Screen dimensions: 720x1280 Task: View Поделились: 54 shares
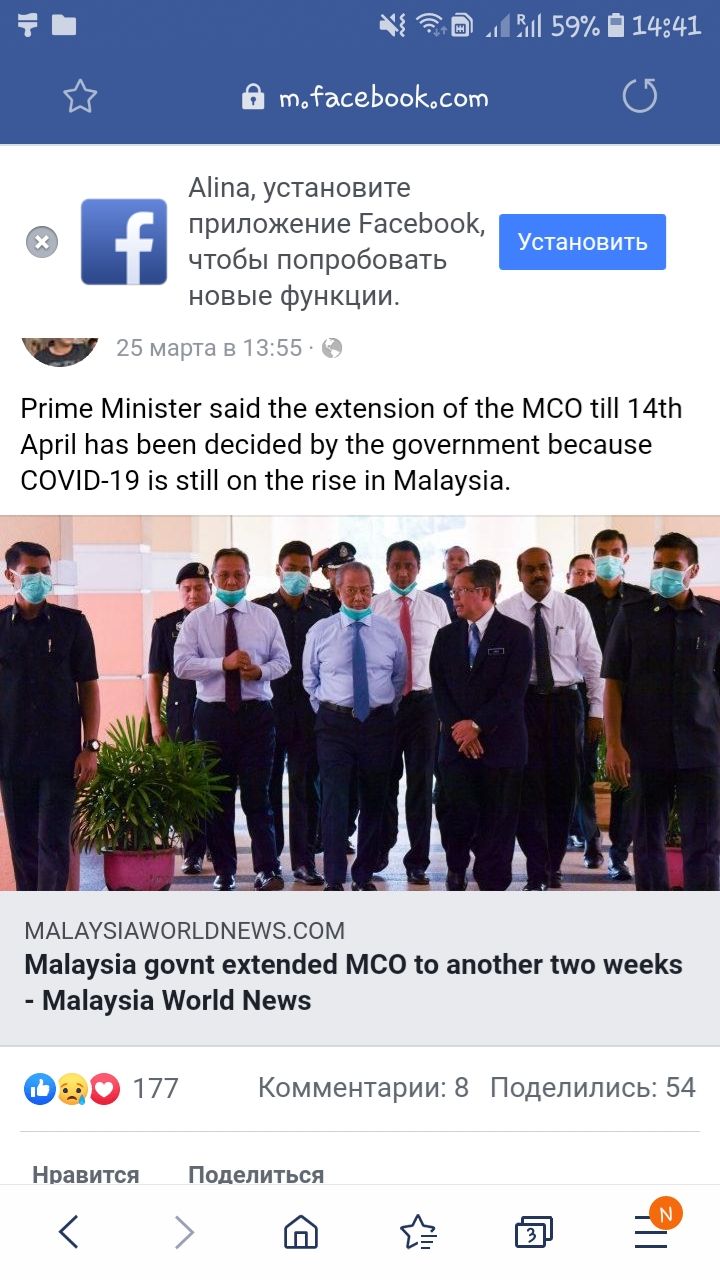click(x=593, y=1088)
